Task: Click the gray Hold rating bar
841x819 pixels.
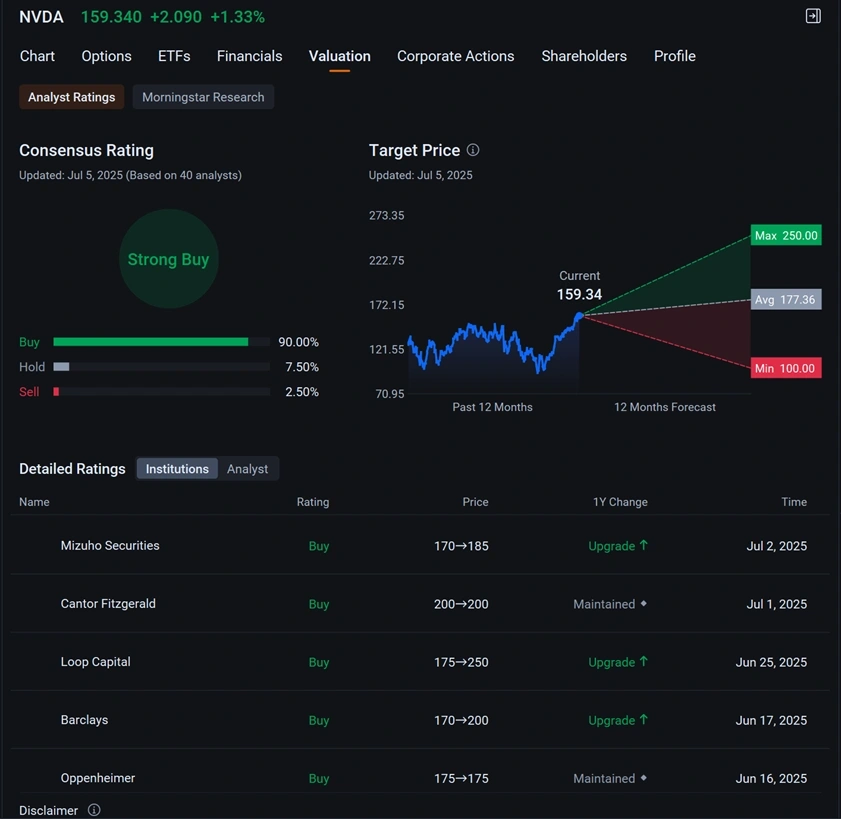Action: [61, 367]
